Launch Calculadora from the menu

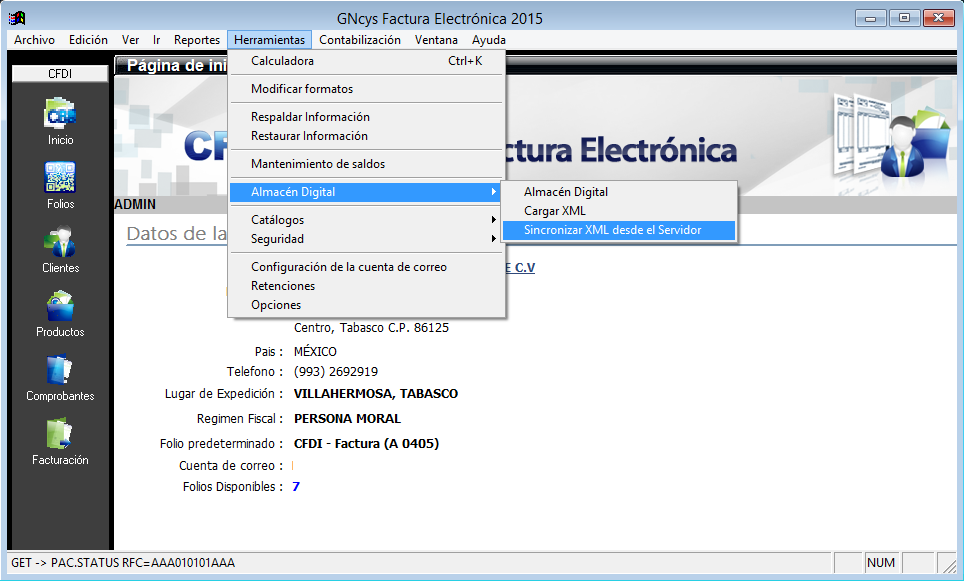(366, 61)
